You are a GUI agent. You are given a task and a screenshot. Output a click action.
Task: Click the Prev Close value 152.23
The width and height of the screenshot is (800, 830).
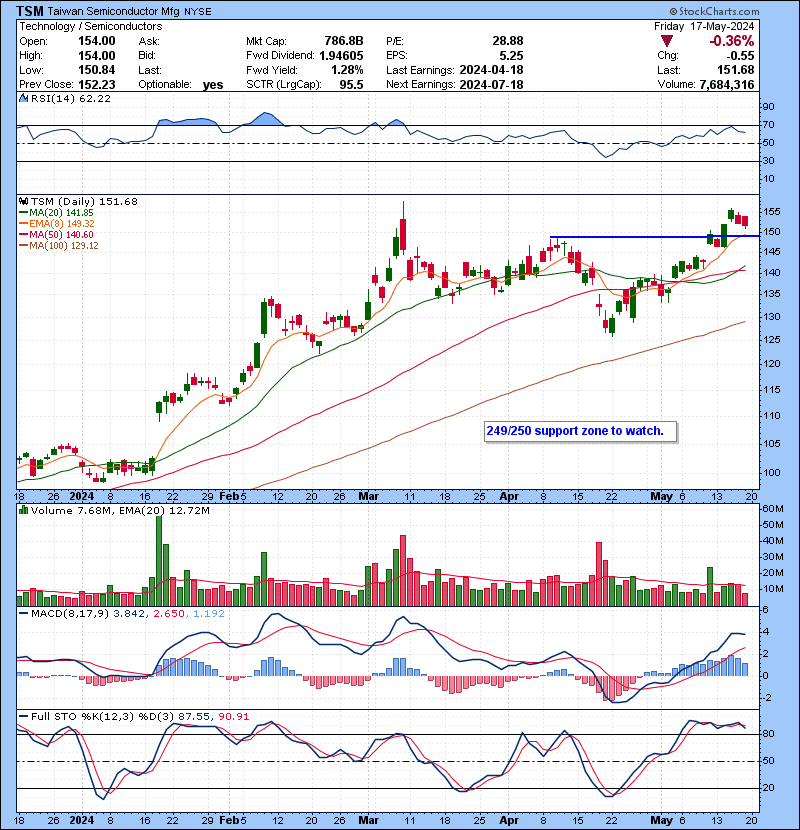point(97,84)
